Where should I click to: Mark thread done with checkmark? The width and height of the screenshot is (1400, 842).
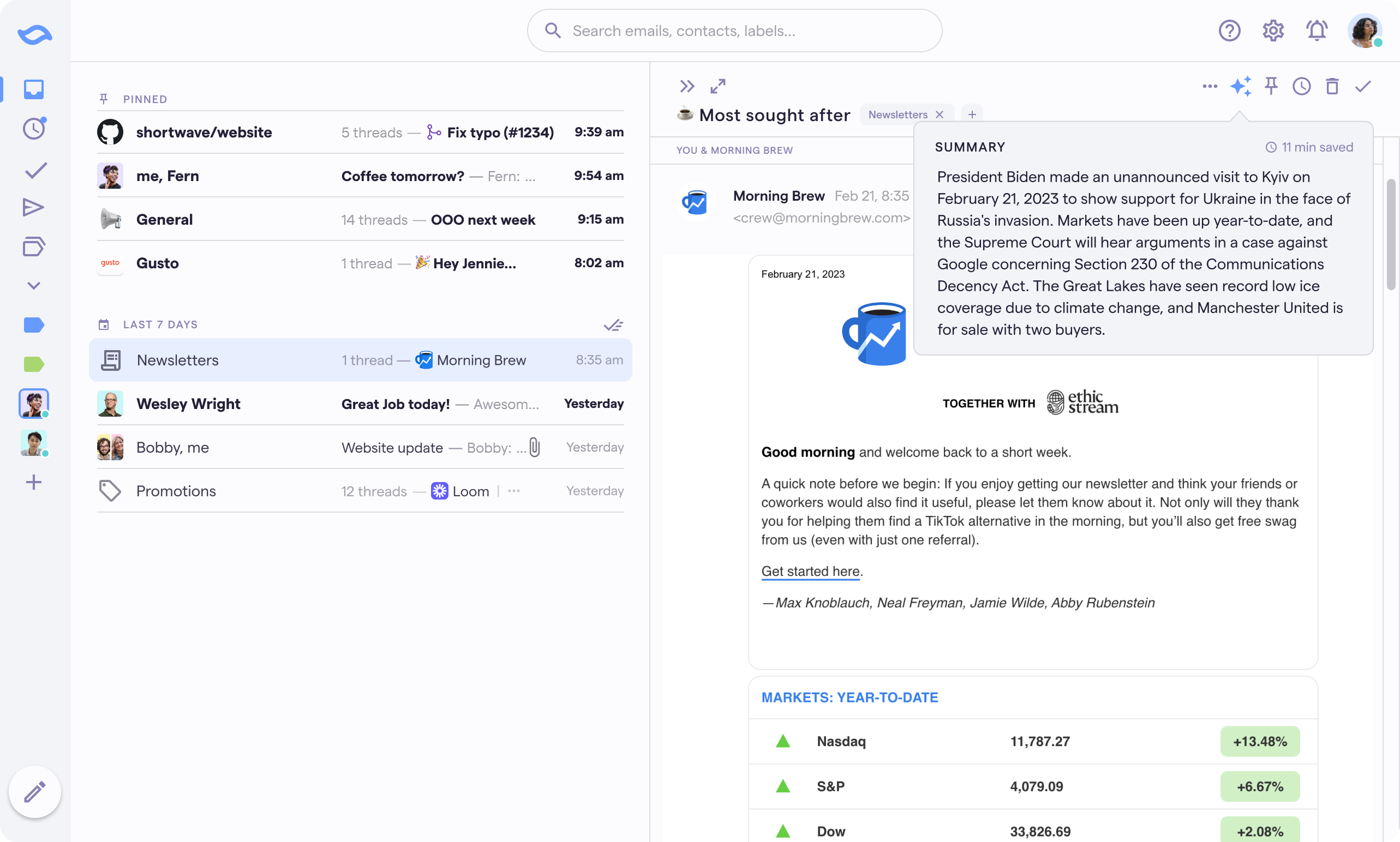(x=1363, y=86)
